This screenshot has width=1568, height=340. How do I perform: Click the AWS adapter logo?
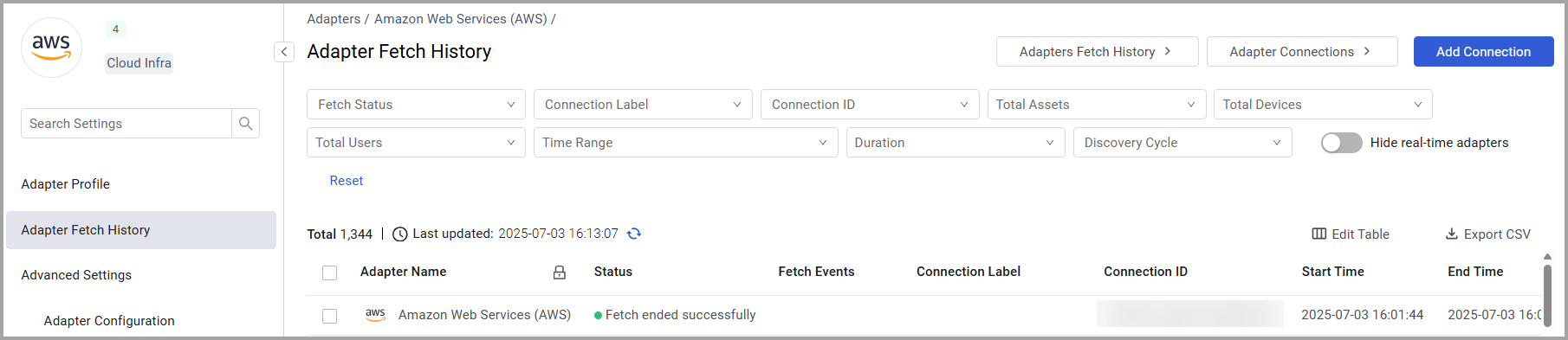coord(51,48)
